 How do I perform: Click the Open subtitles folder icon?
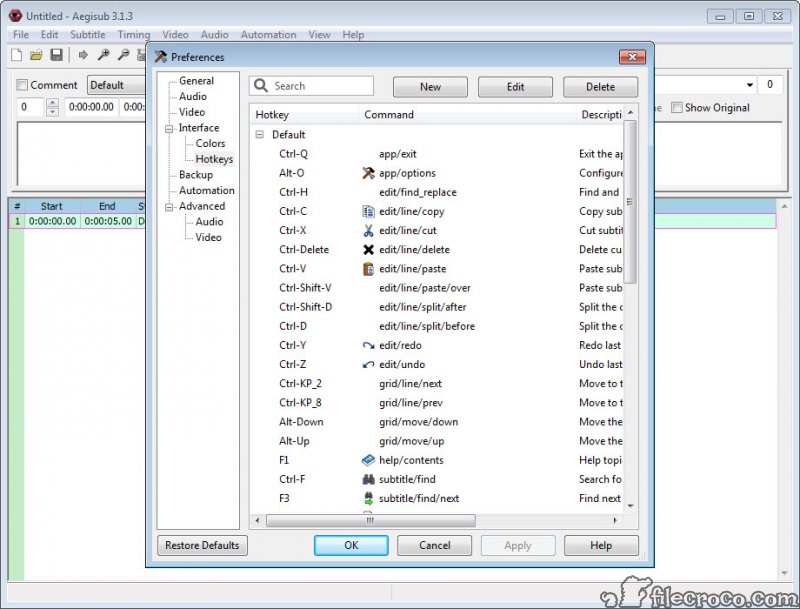(x=36, y=55)
